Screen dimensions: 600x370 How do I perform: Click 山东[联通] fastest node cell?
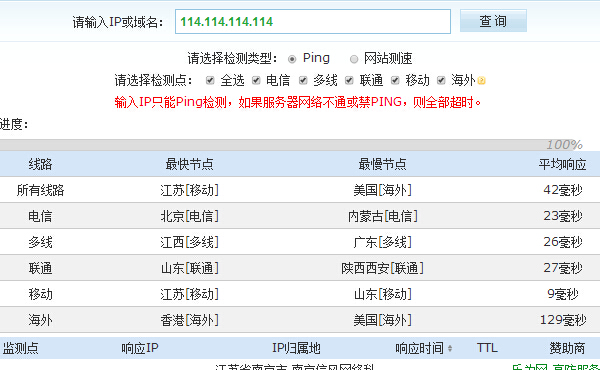(x=189, y=268)
